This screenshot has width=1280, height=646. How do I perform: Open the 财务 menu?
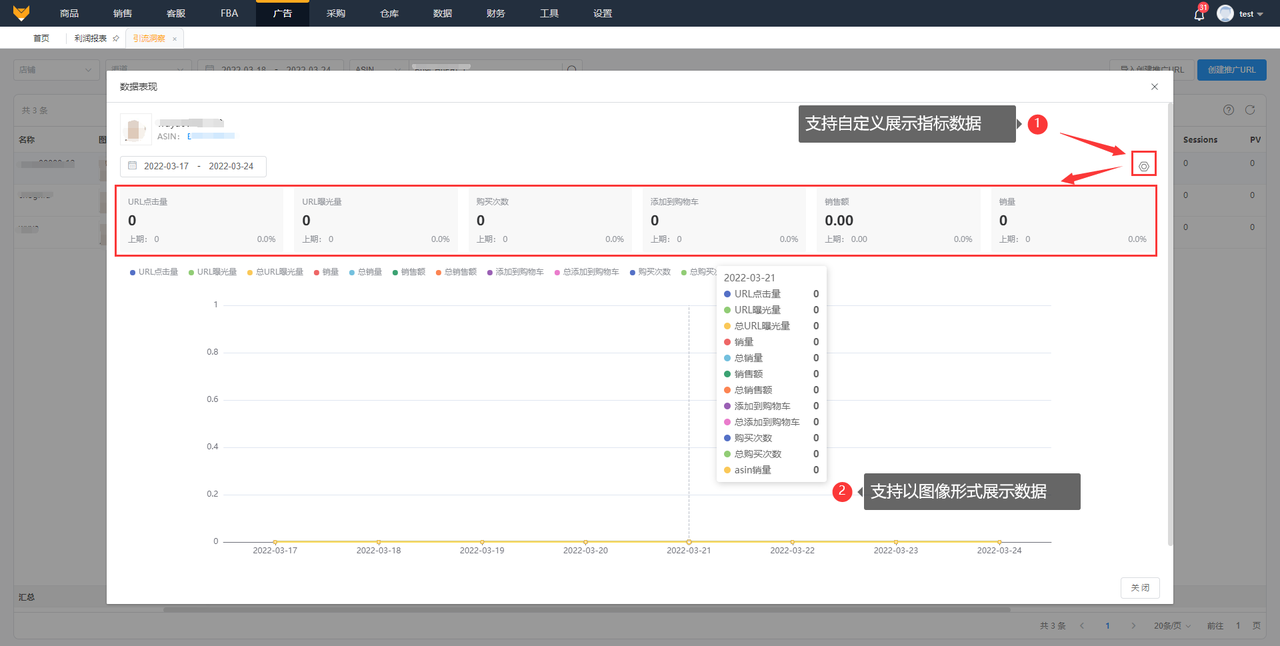tap(495, 14)
